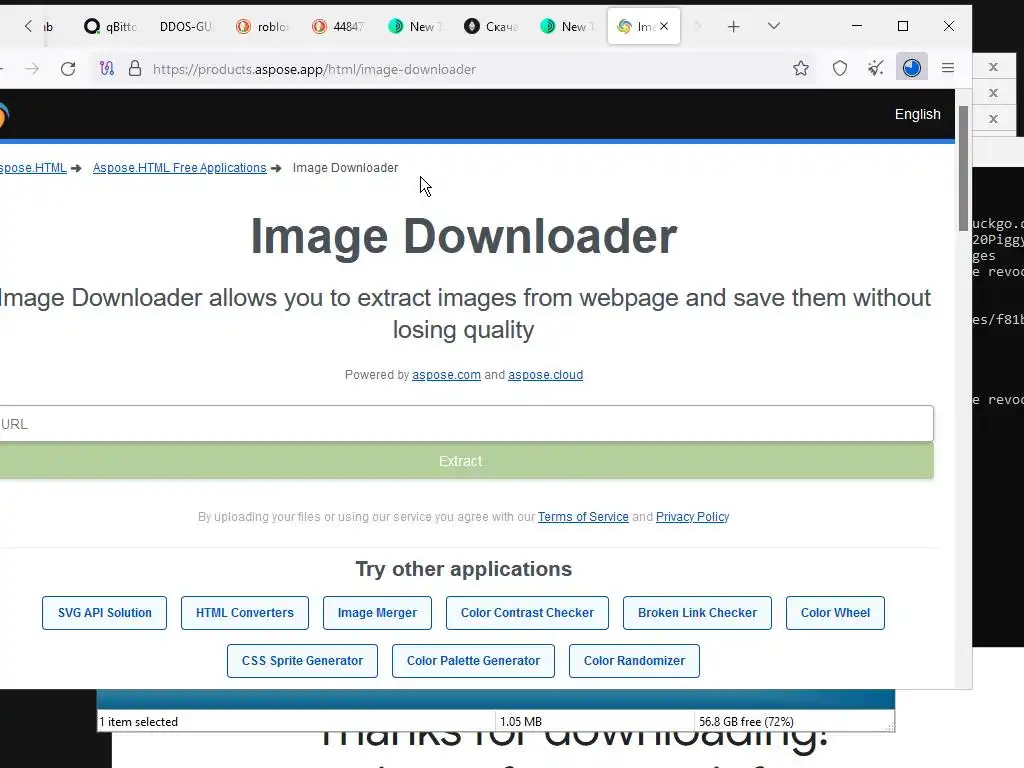Click the URL input field
The image size is (1024, 768).
pyautogui.click(x=466, y=424)
